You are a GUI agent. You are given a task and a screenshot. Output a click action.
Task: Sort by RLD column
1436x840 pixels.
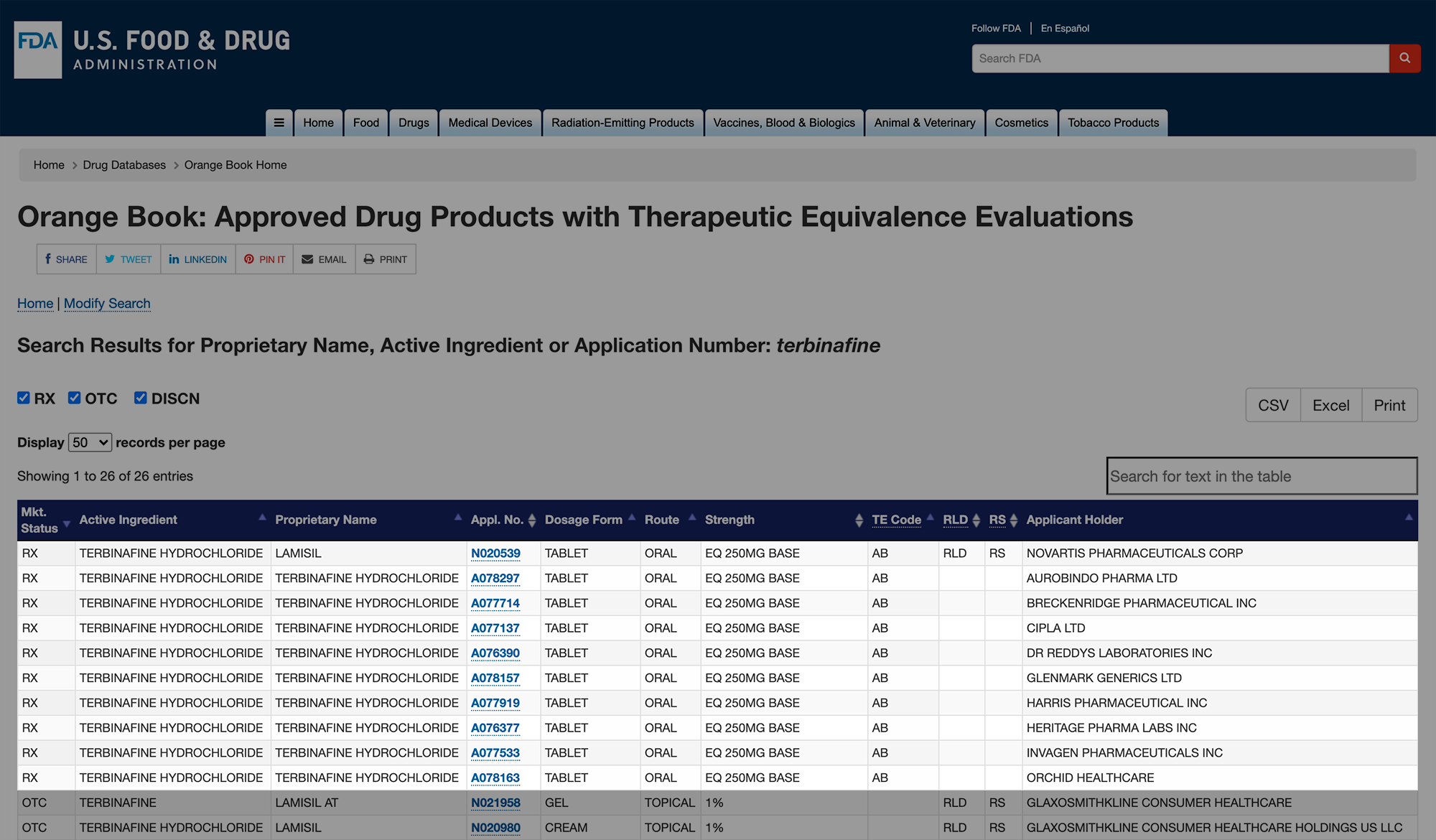[x=976, y=520]
